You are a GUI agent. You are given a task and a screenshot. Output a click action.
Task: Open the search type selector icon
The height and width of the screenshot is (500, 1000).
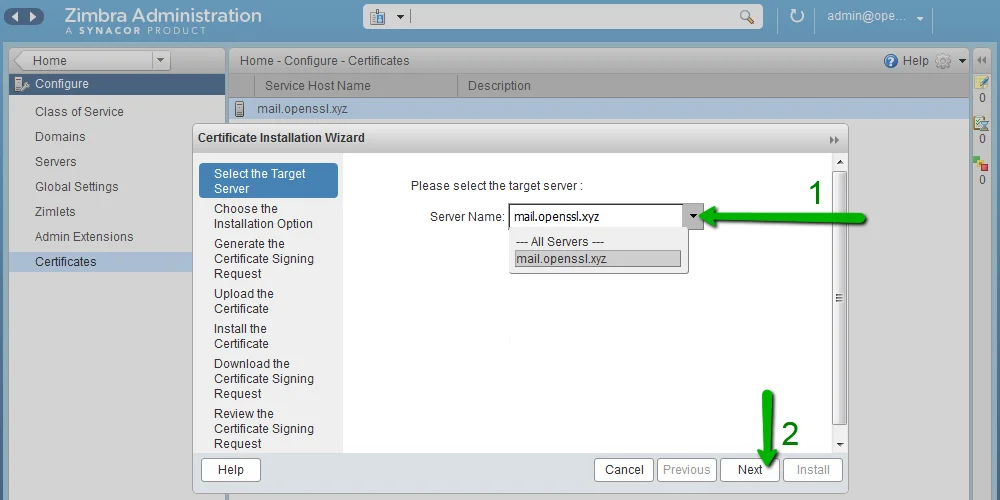pyautogui.click(x=386, y=17)
